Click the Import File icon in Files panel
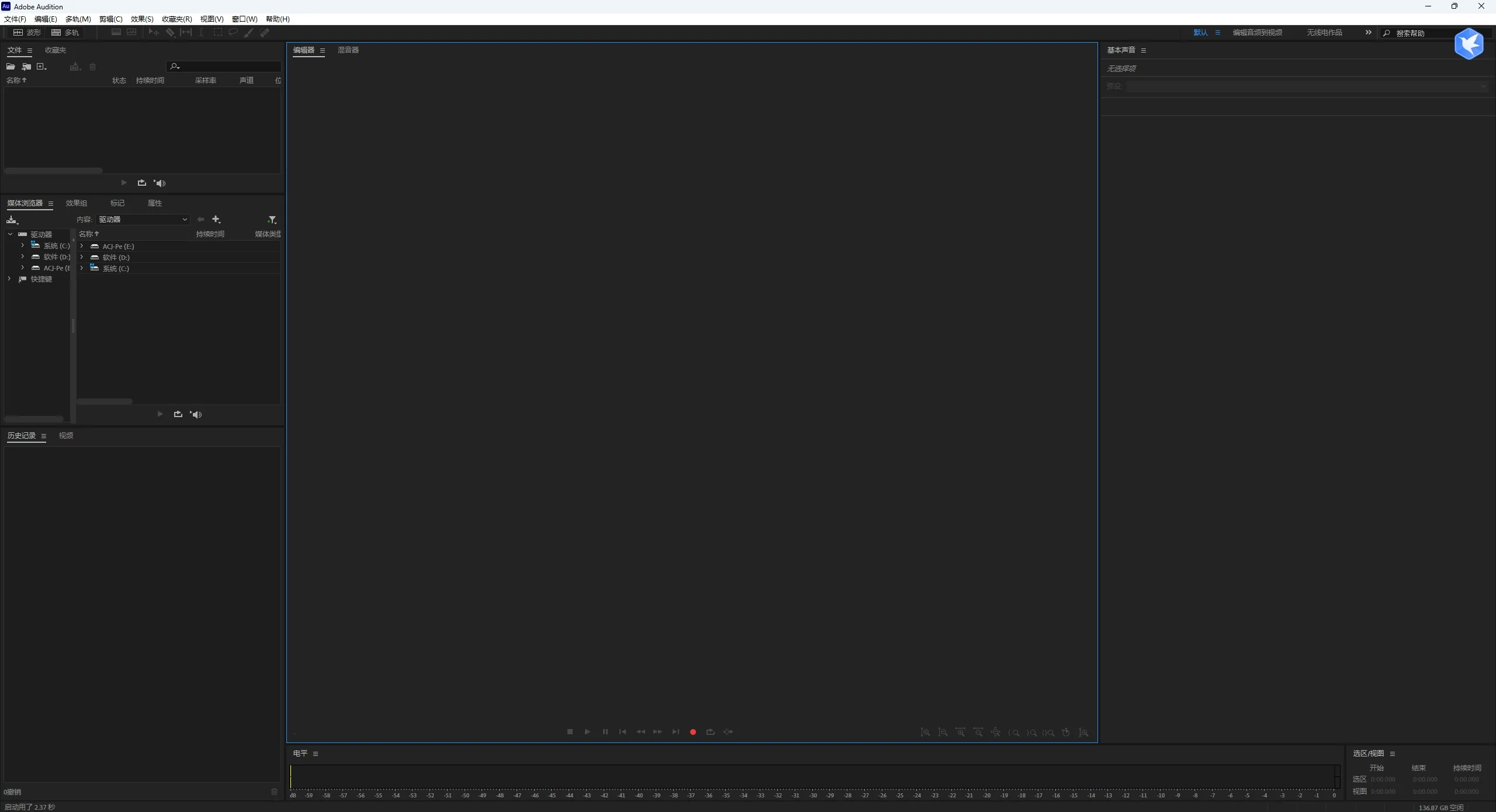Image resolution: width=1496 pixels, height=812 pixels. click(26, 67)
